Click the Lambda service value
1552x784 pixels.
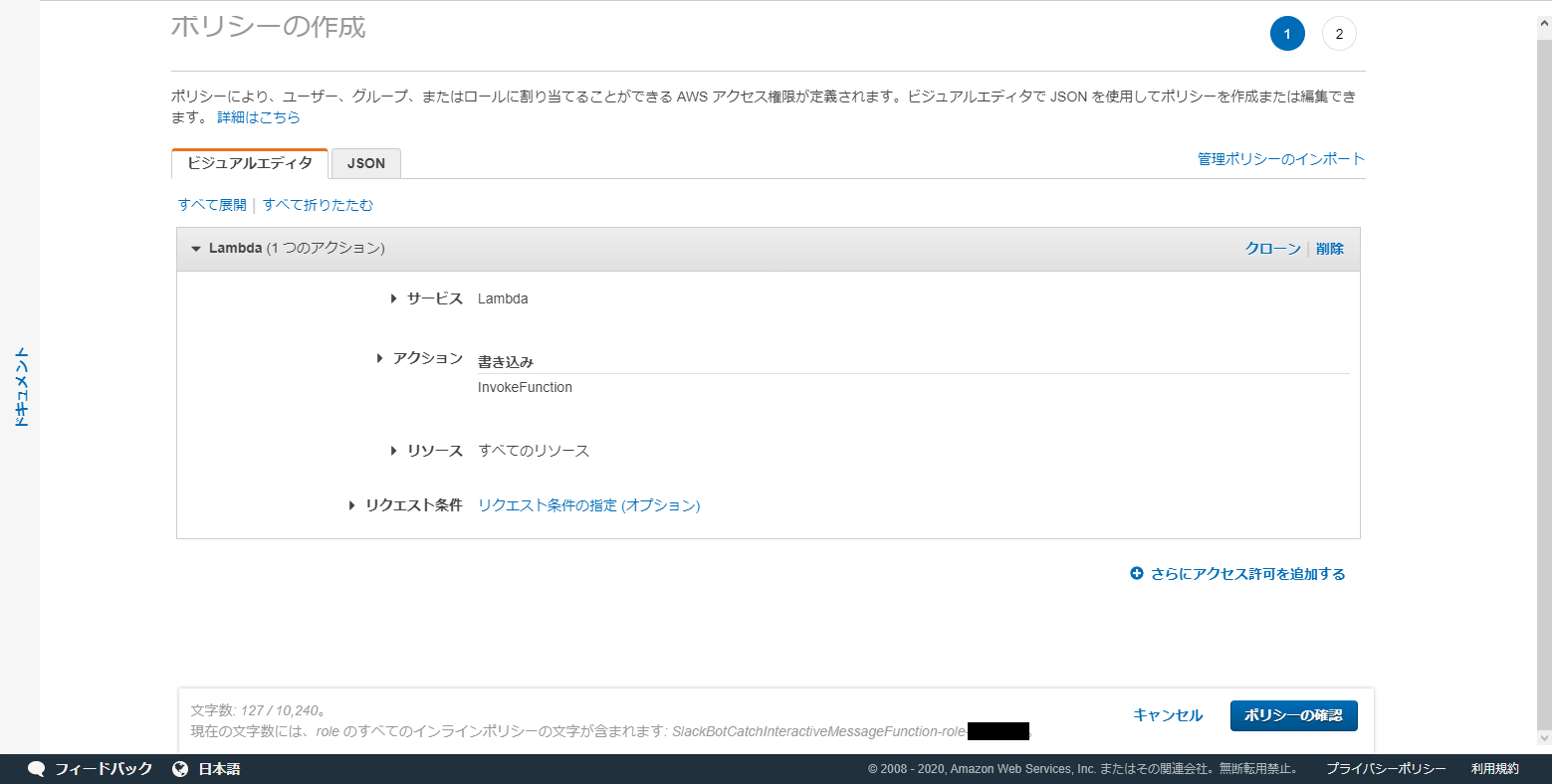503,298
